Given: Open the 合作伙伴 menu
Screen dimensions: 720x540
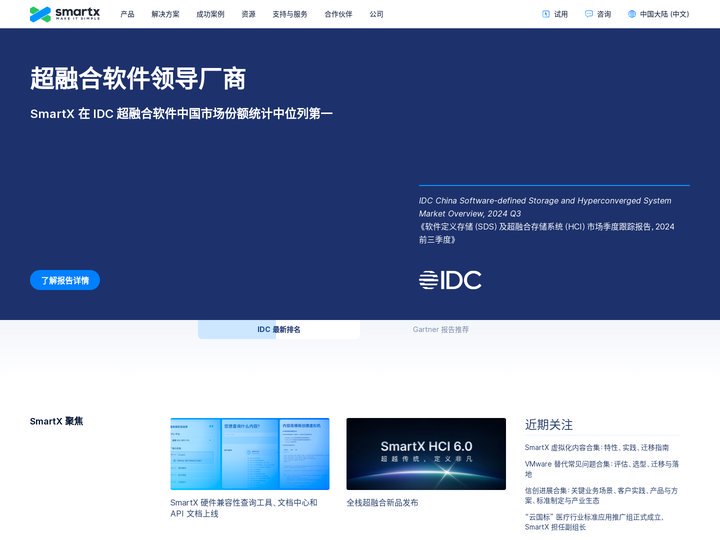Looking at the screenshot, I should pyautogui.click(x=338, y=14).
